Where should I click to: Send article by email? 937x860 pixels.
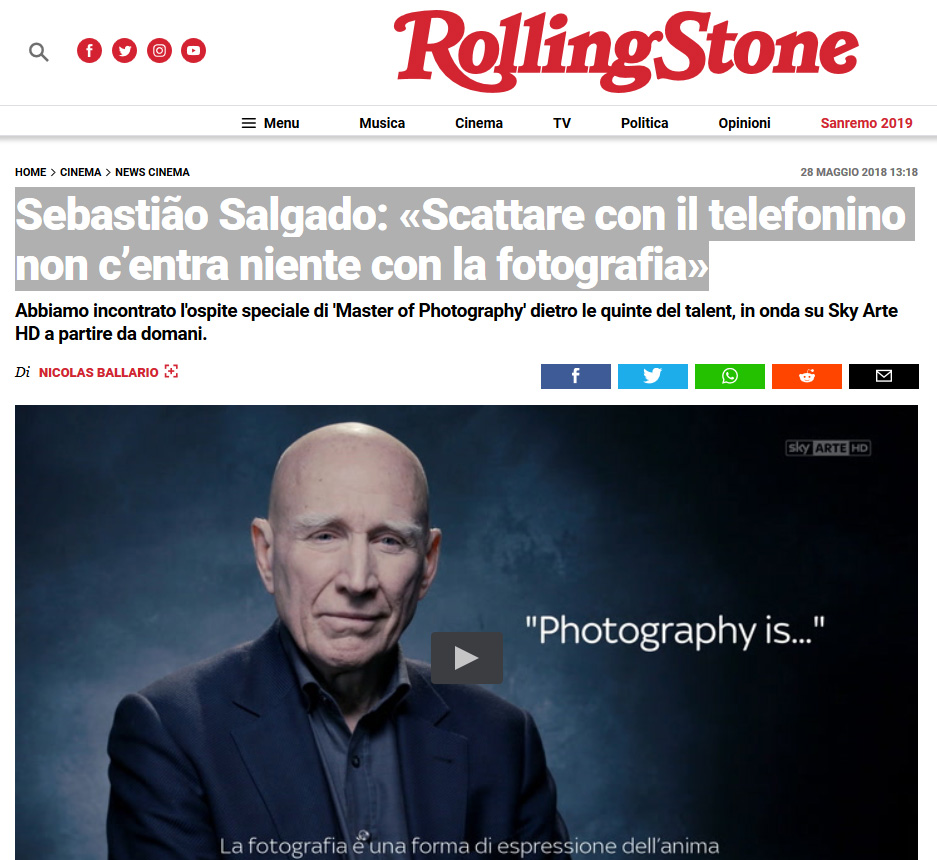(x=884, y=376)
